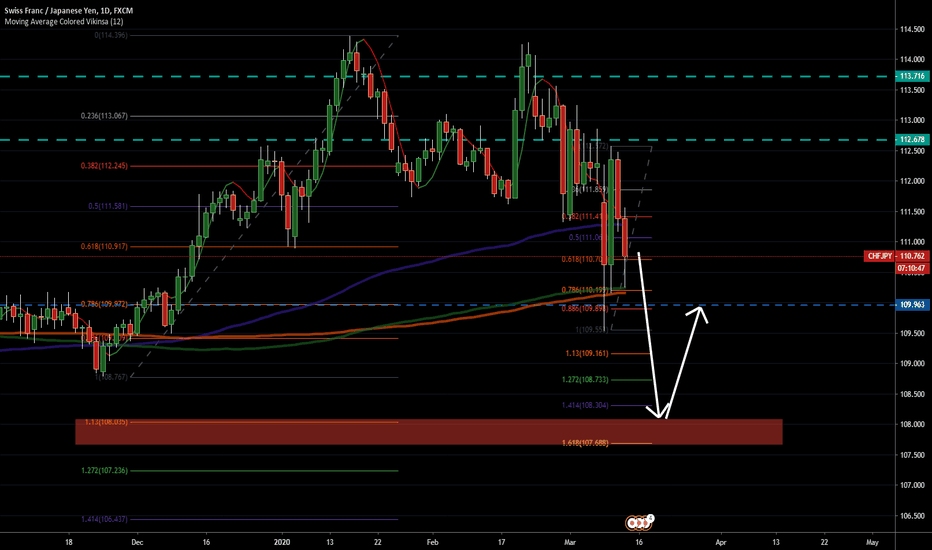Select the 109.963 blue price label
This screenshot has height=550, width=932.
pyautogui.click(x=912, y=305)
